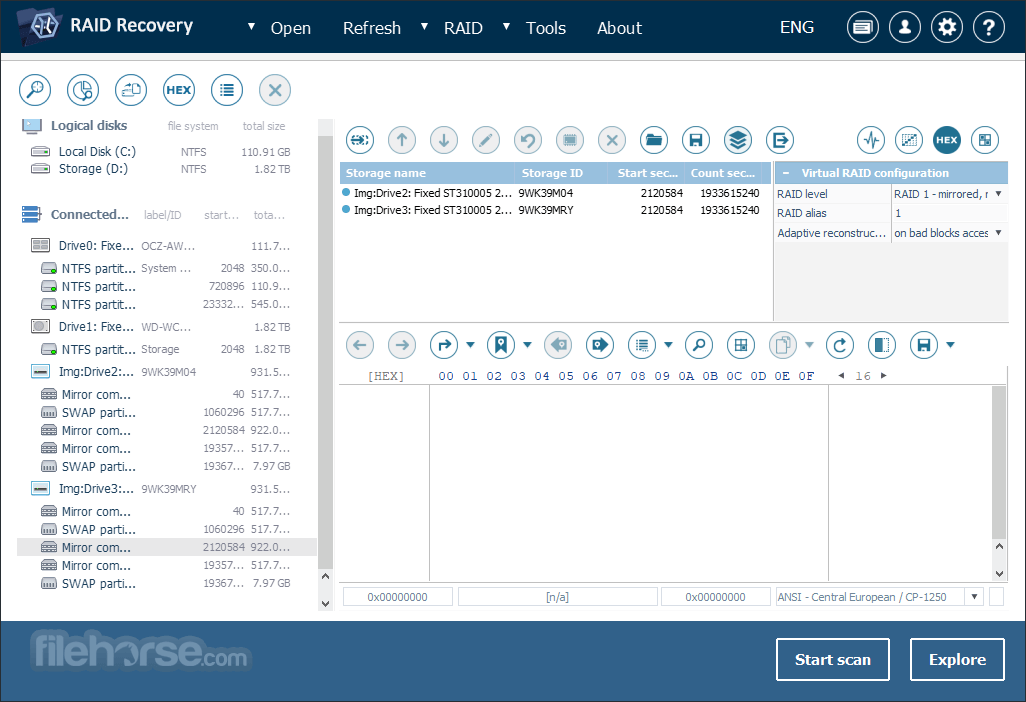This screenshot has width=1026, height=702.
Task: Select Img:Drive3 row in storage list
Action: tap(555, 210)
